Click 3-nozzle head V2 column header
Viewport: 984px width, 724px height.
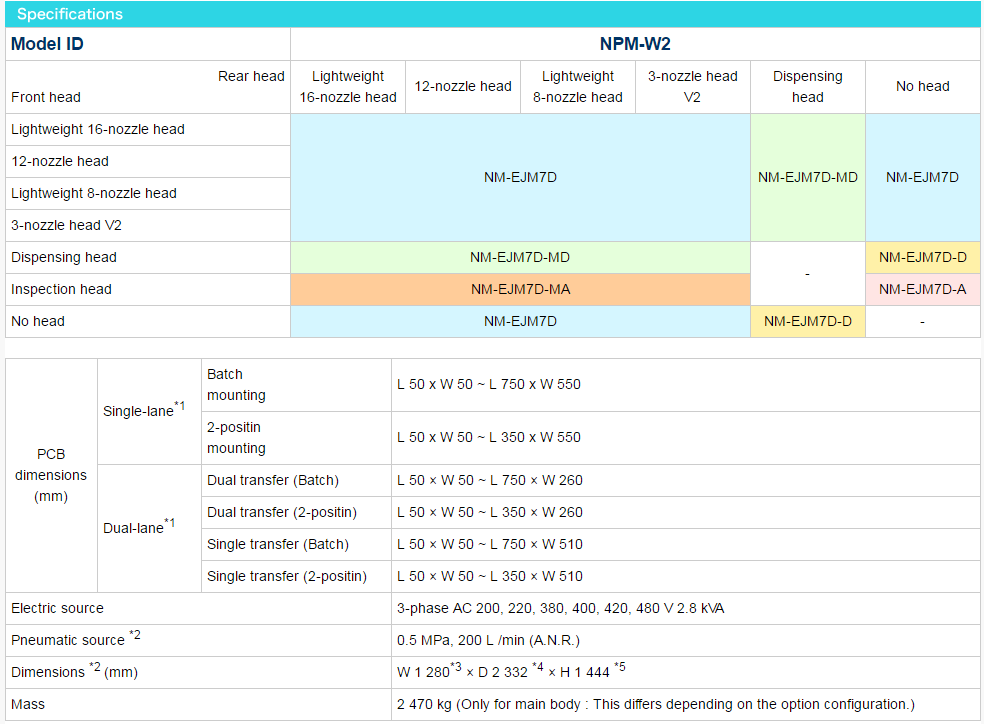[693, 87]
